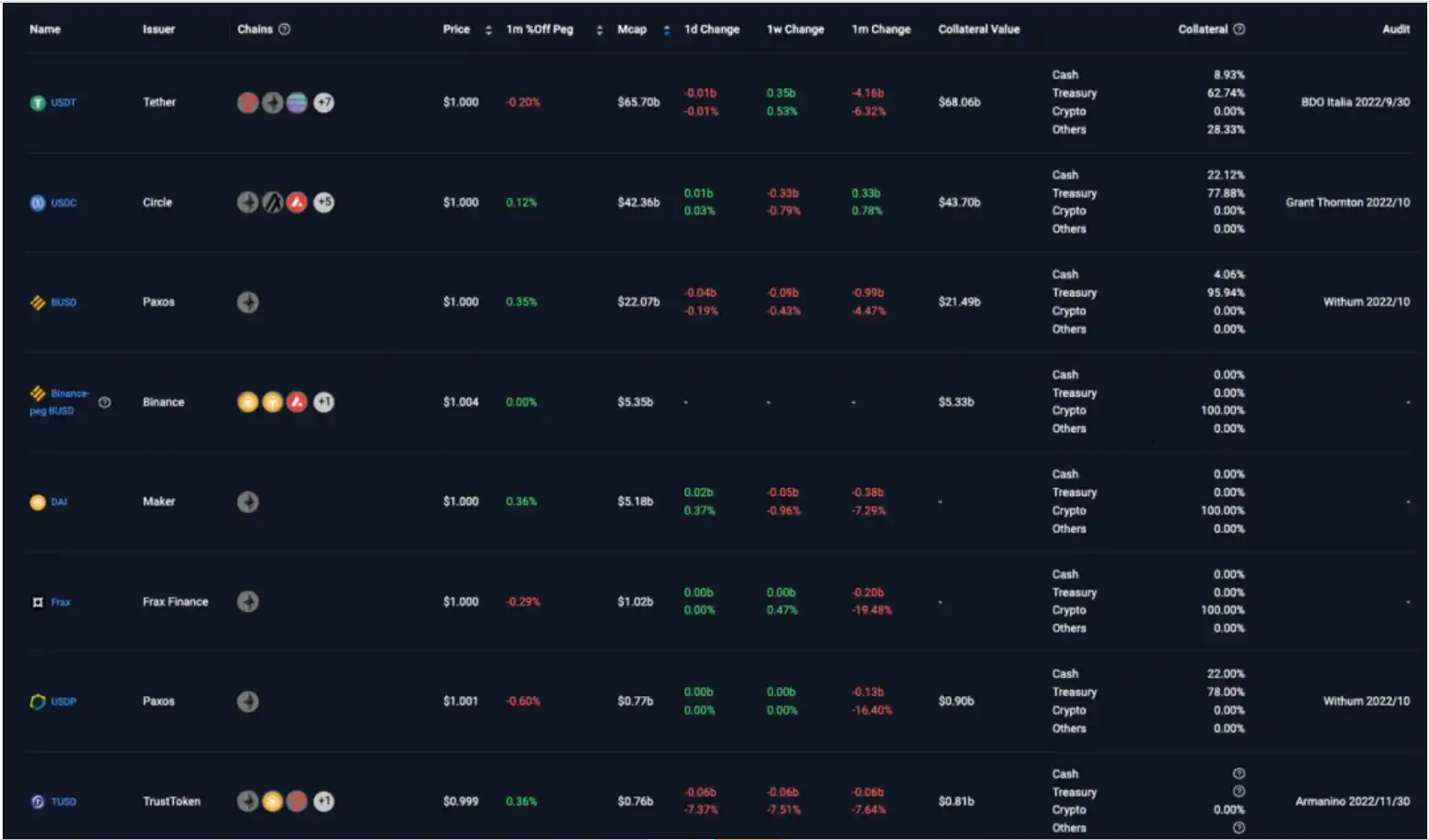Click the red Tron chain icon in Tether row

[x=247, y=103]
